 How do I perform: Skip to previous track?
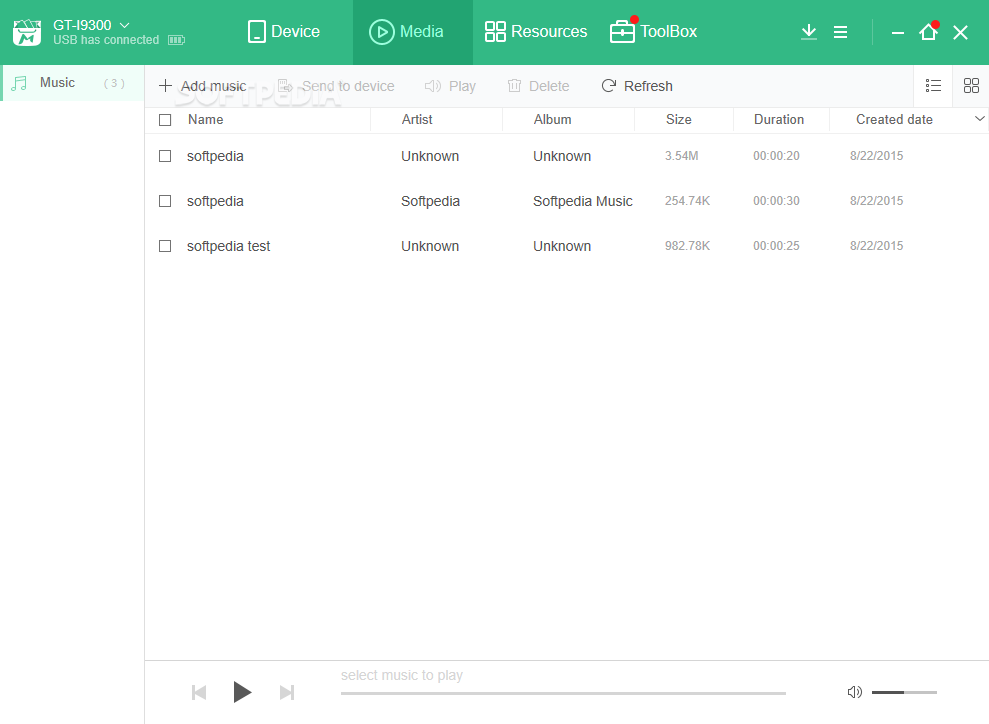199,692
